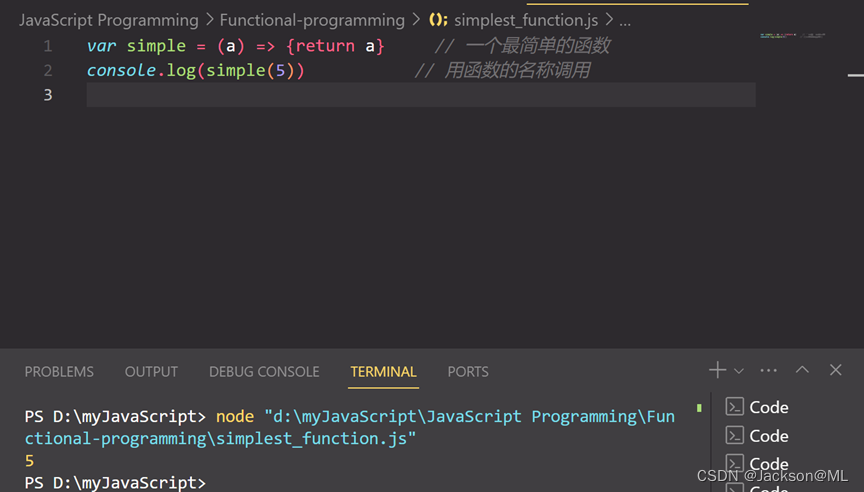Click JavaScript Programming breadcrumb folder

[x=108, y=20]
